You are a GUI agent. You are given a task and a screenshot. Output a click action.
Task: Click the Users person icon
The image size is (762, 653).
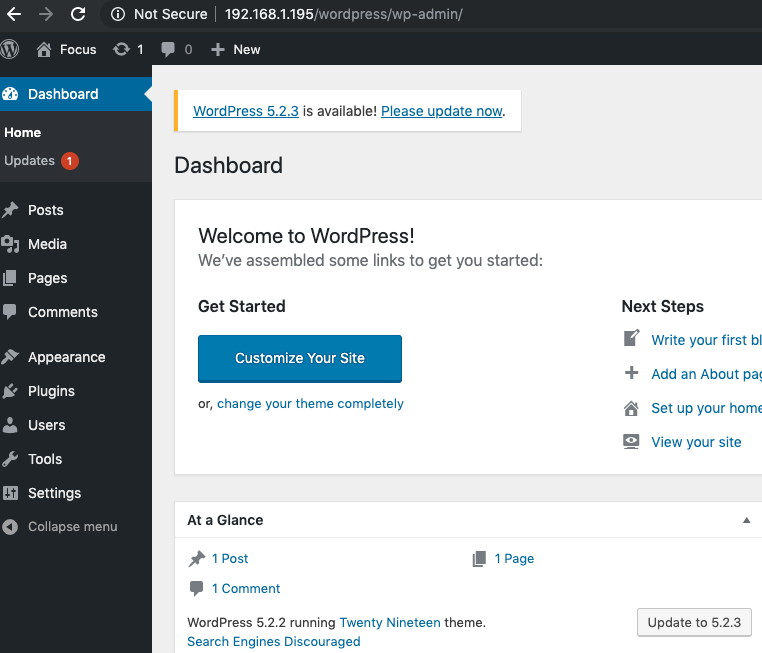(x=10, y=425)
